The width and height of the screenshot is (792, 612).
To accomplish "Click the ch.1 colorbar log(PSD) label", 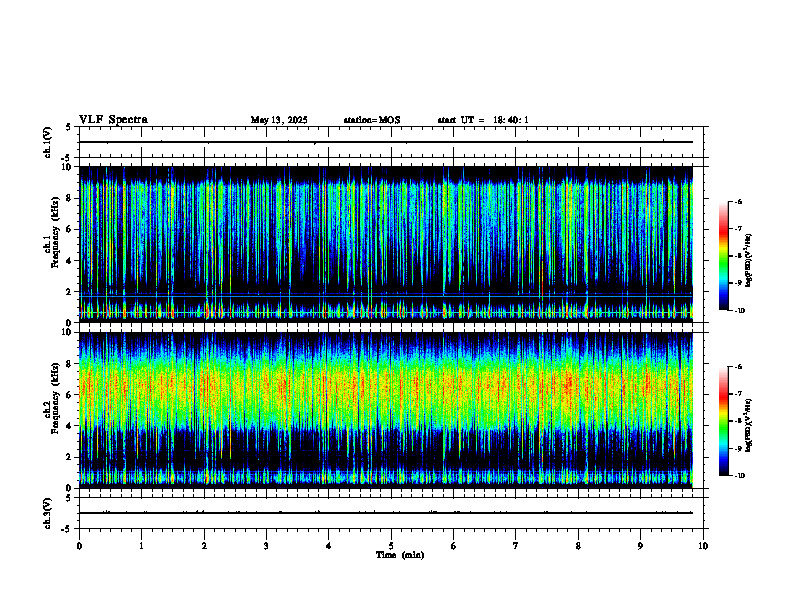I will (749, 261).
